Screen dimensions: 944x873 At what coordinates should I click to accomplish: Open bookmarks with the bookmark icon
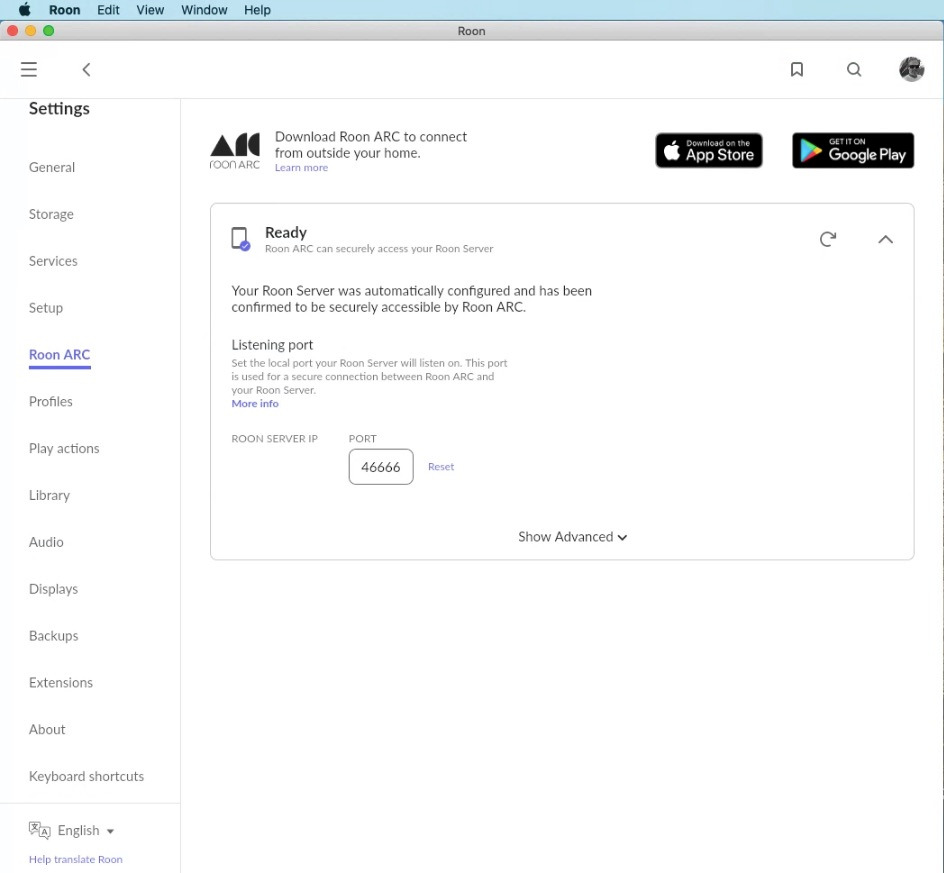coord(796,69)
